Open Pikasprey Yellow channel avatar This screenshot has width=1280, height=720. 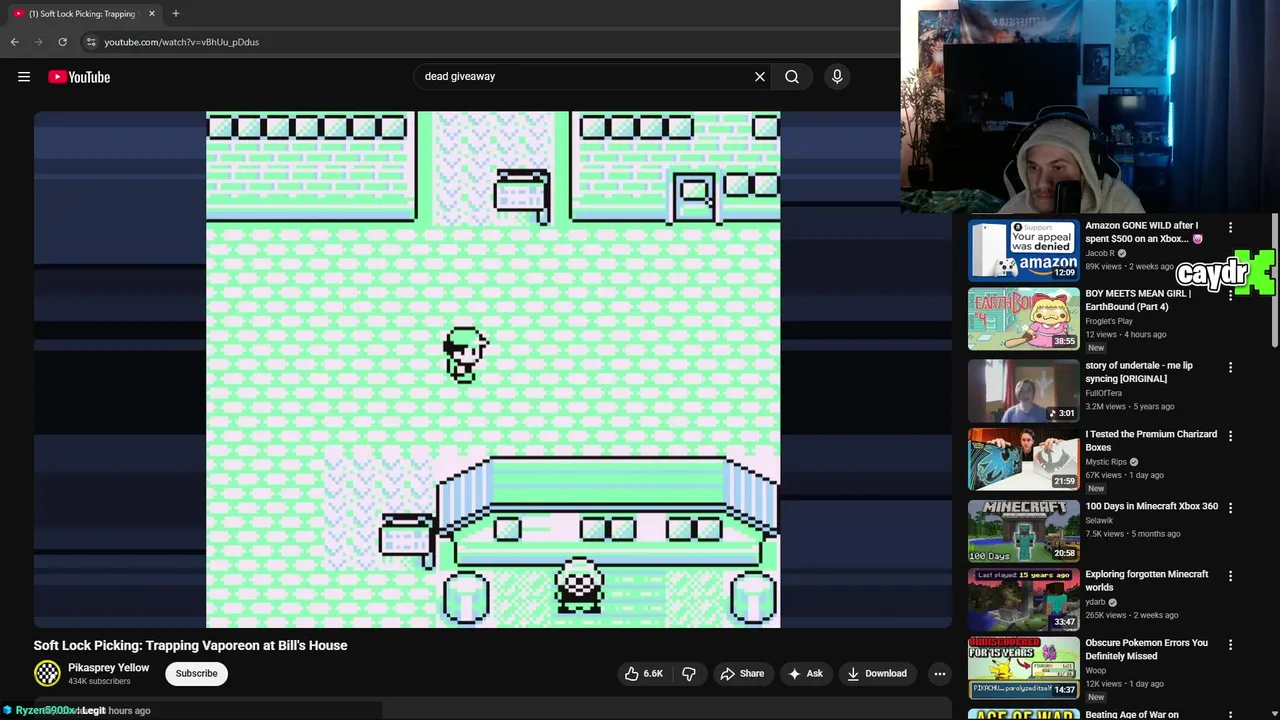(47, 673)
